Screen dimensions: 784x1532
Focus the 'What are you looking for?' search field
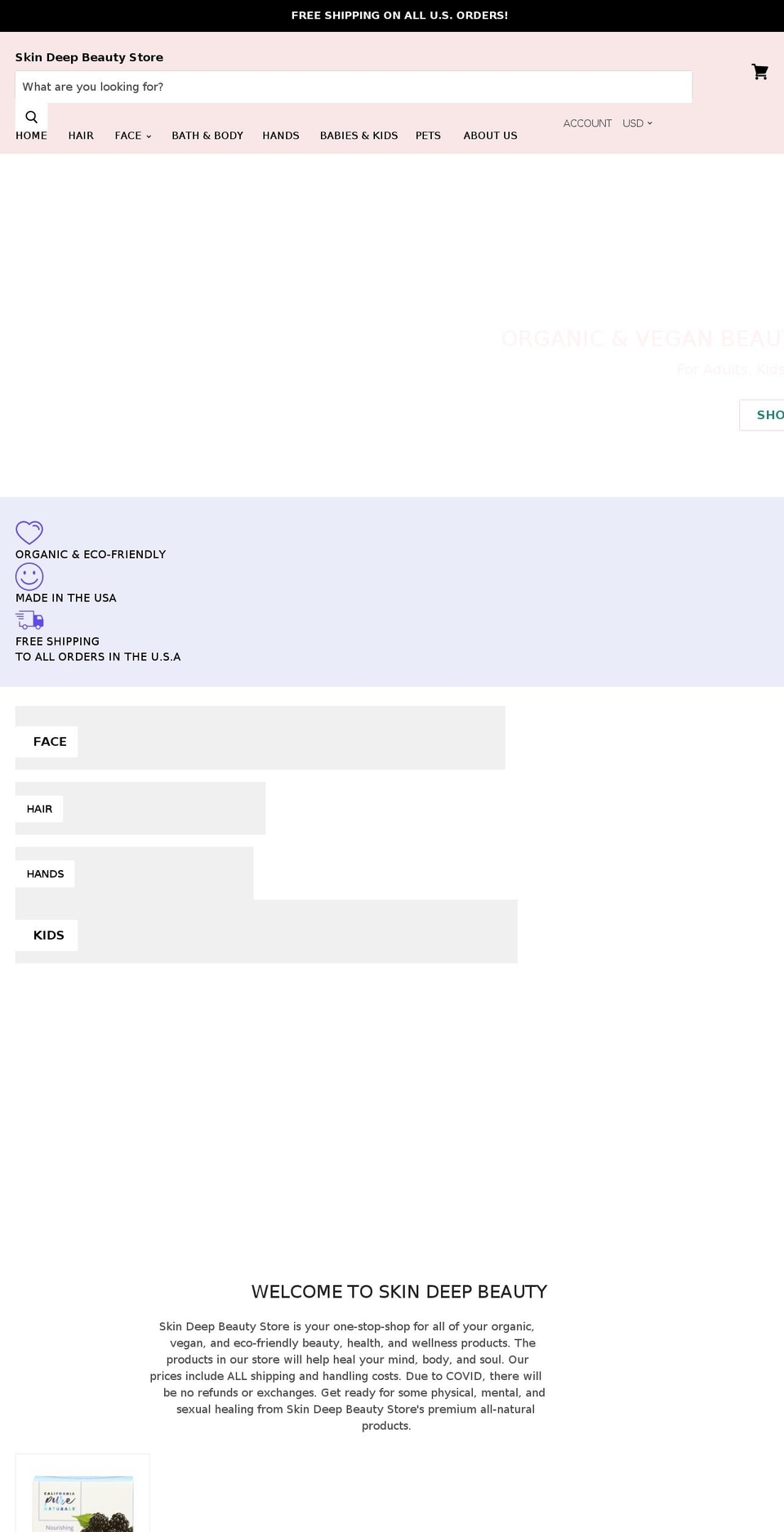point(354,87)
